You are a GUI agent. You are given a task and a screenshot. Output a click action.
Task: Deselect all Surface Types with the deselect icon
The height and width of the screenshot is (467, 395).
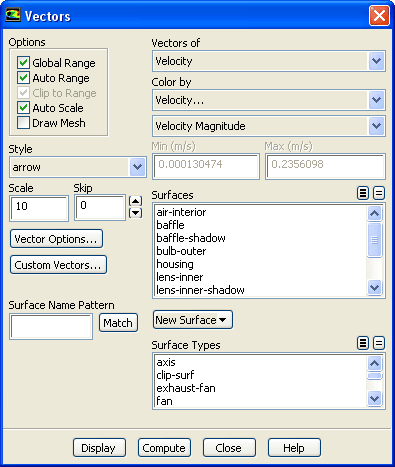pyautogui.click(x=379, y=343)
